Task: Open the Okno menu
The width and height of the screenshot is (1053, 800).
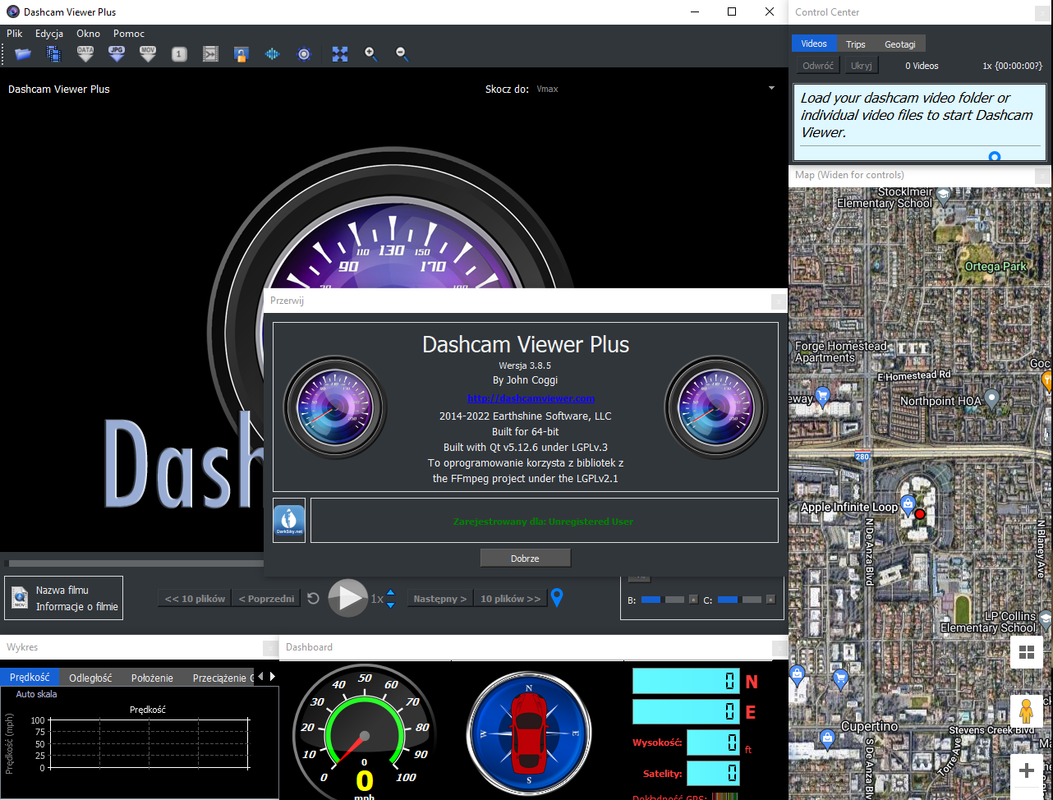Action: 88,34
